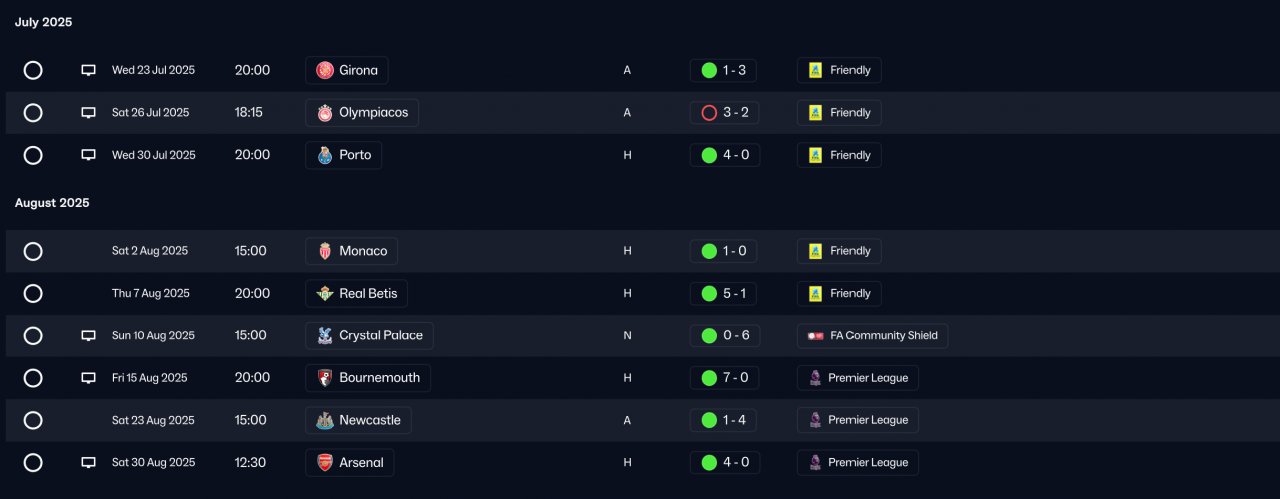Click the green result dot for 7 - 0
This screenshot has width=1280, height=499.
[709, 378]
